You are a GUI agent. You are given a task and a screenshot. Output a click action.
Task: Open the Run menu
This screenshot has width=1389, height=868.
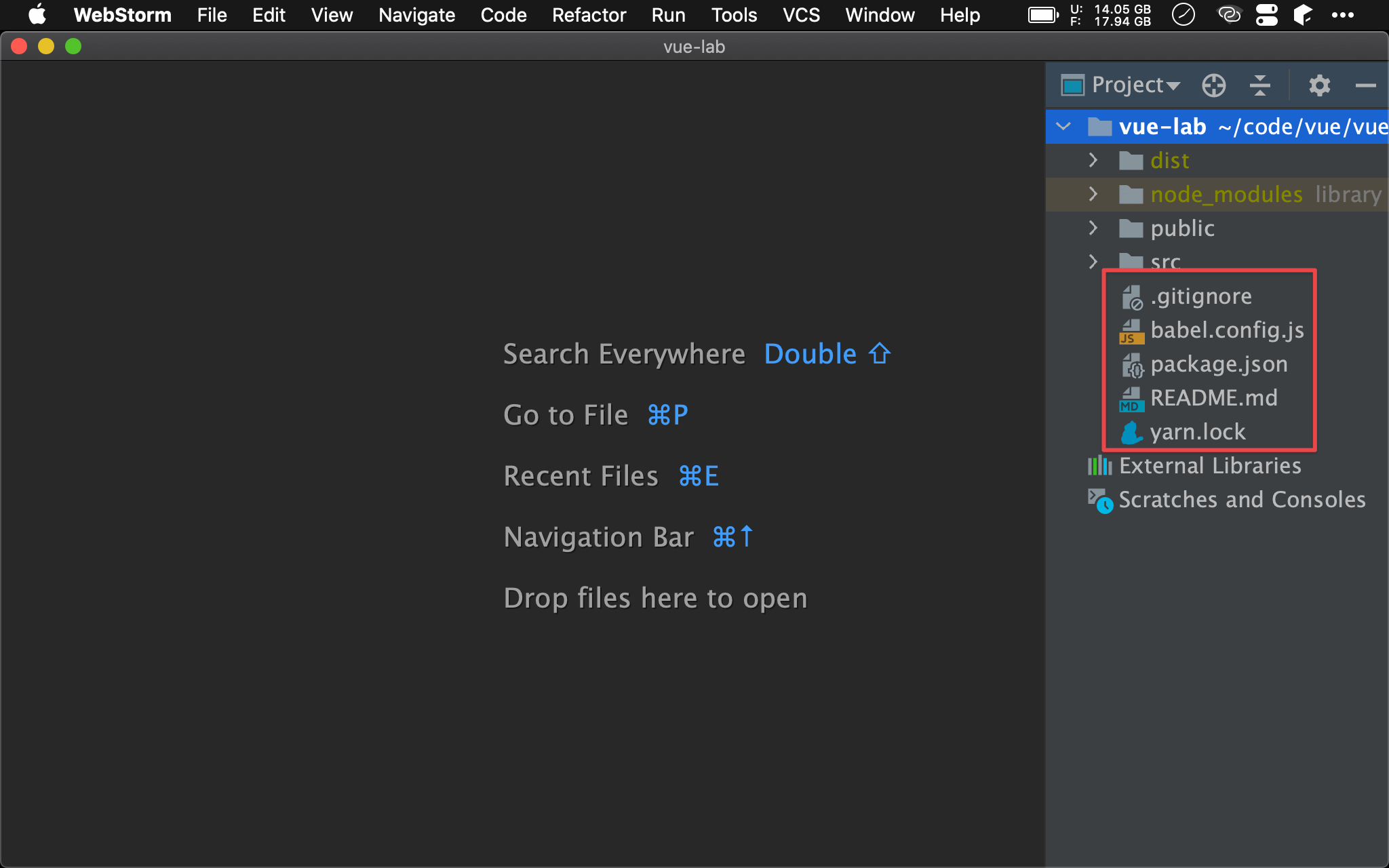point(668,15)
